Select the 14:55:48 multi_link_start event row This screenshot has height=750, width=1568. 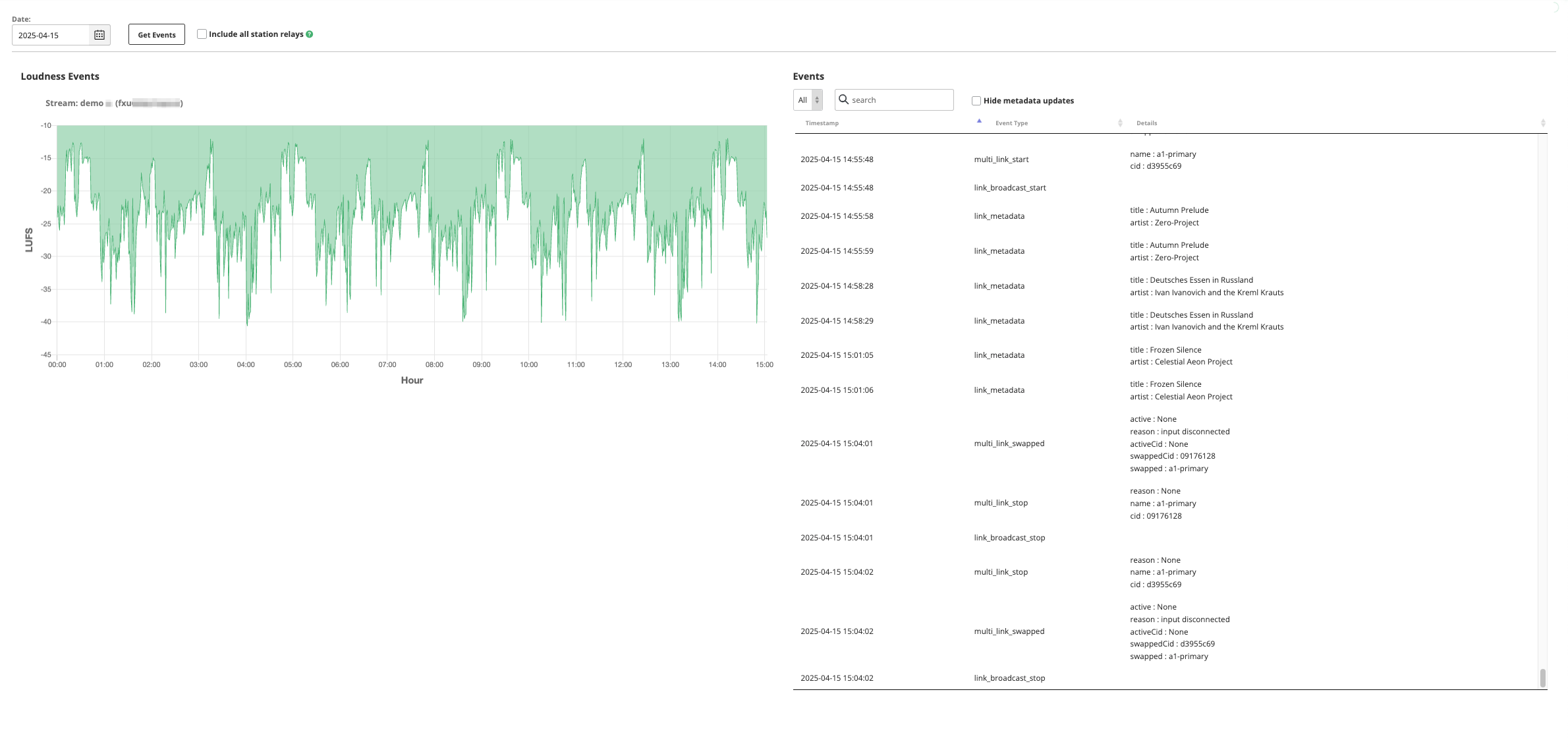[x=1001, y=159]
